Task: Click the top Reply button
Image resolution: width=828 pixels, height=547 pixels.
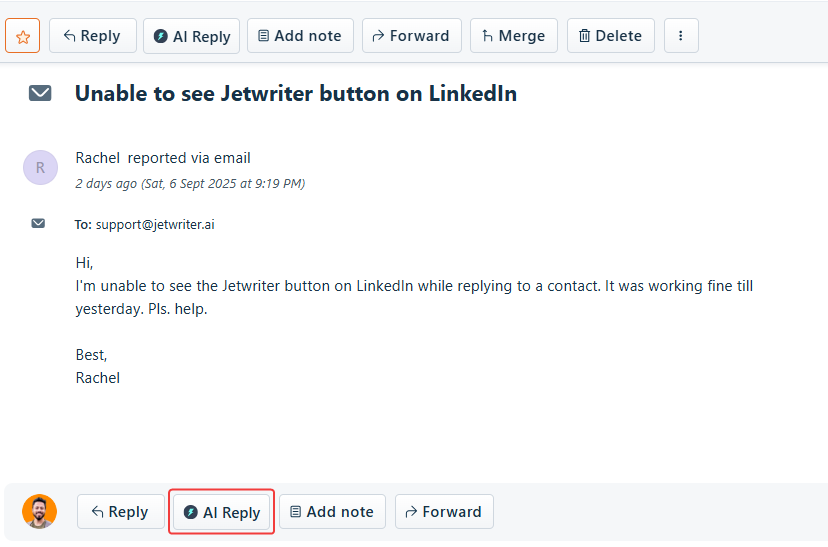Action: [x=92, y=36]
